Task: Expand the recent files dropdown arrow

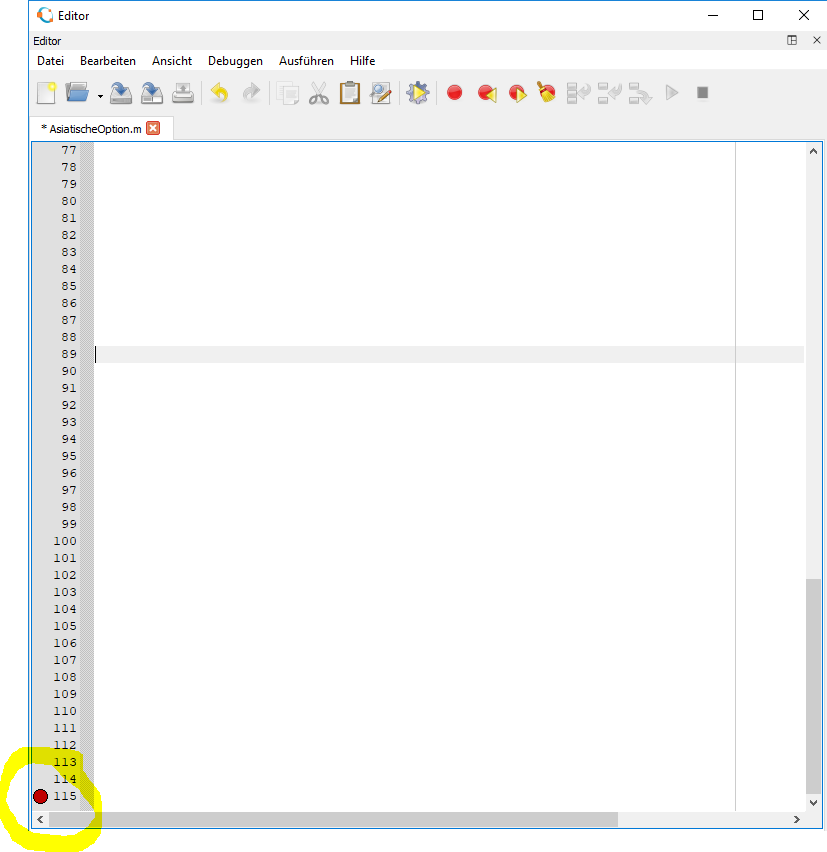Action: pos(100,95)
